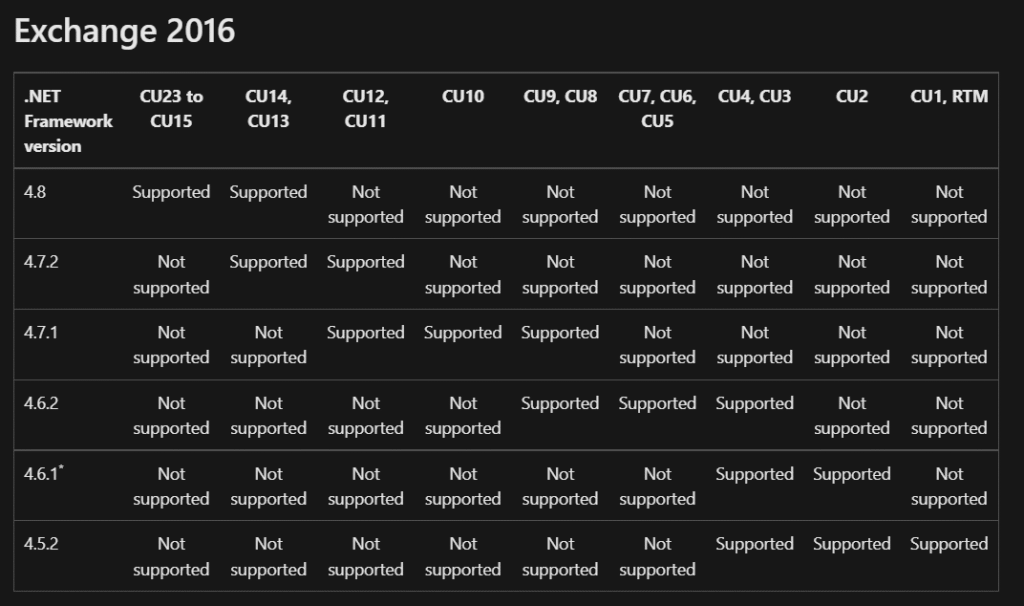
Task: Click the Exchange 2016 heading
Action: pyautogui.click(x=125, y=31)
